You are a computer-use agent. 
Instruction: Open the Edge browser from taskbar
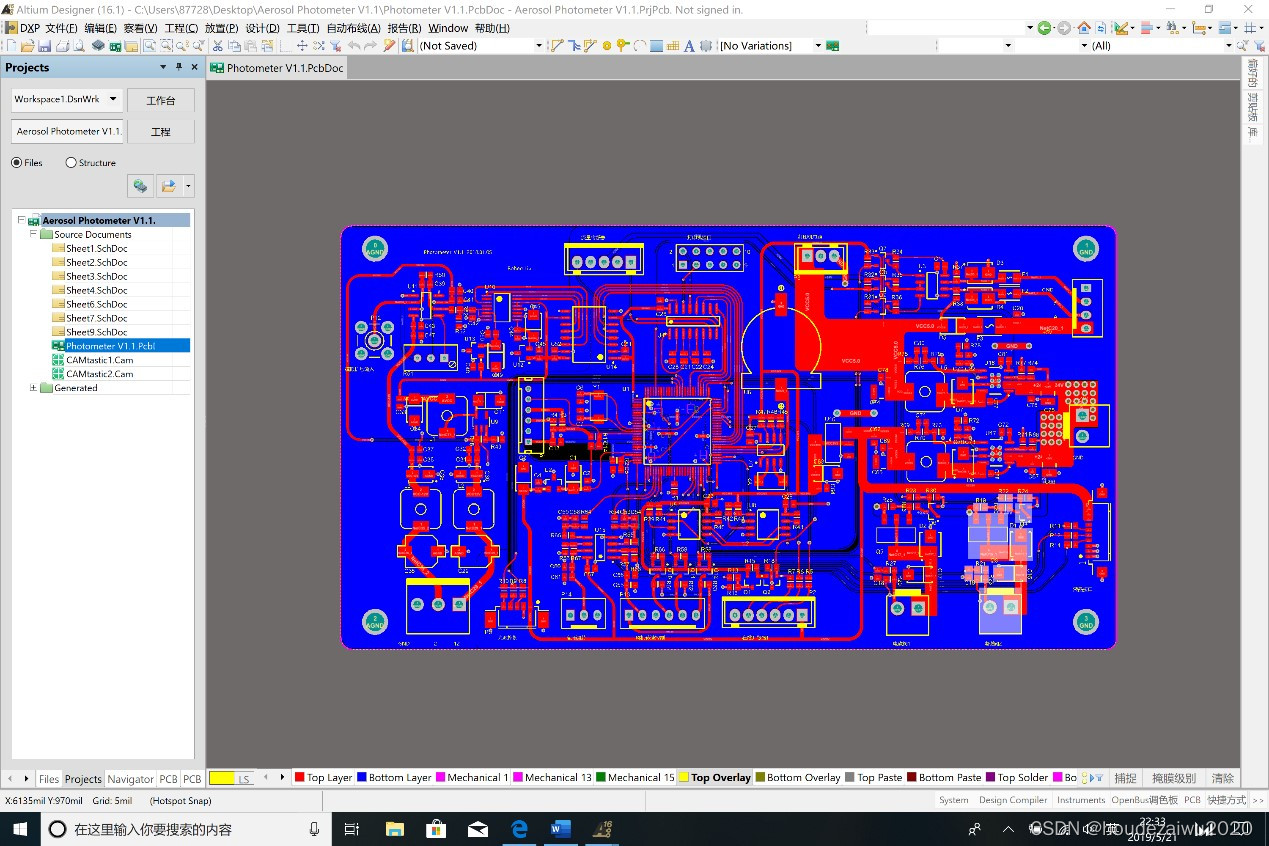pyautogui.click(x=519, y=829)
